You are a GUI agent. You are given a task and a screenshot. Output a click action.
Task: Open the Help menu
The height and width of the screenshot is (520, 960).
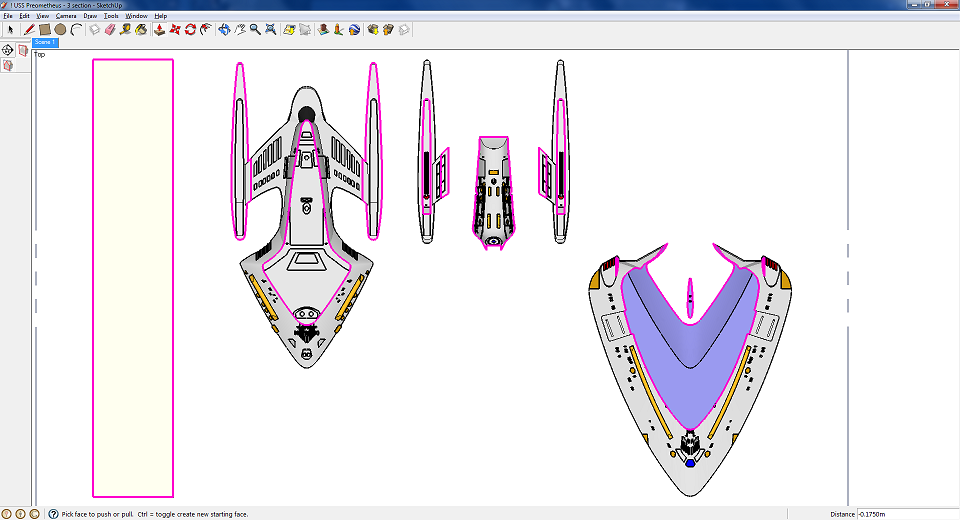[x=160, y=16]
